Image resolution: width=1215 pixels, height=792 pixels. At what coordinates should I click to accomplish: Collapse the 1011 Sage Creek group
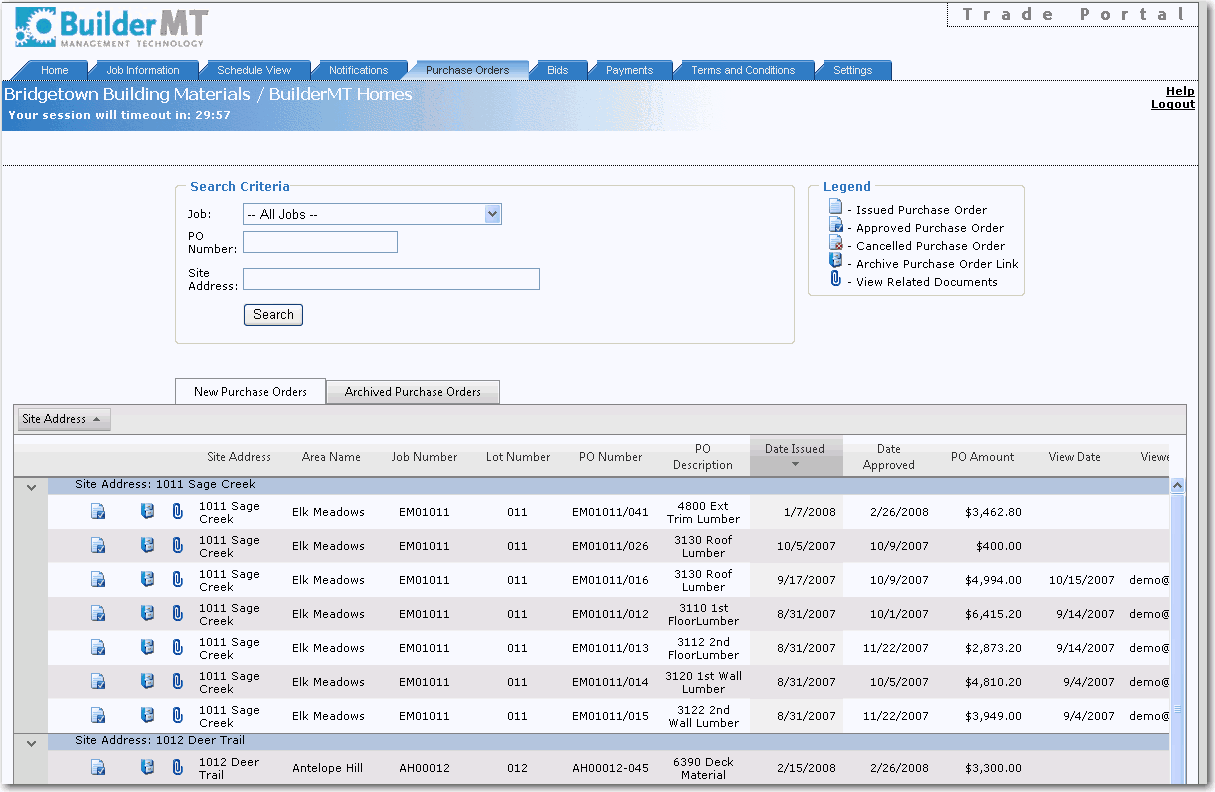point(31,487)
